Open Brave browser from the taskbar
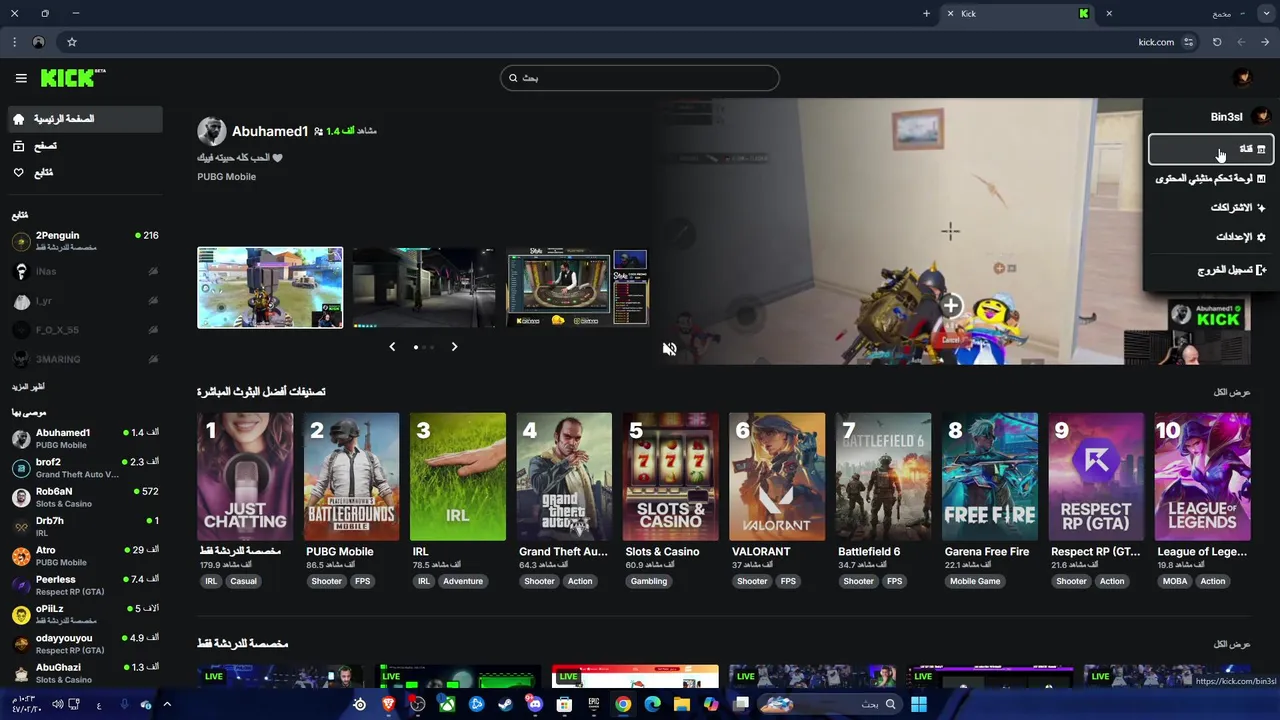The height and width of the screenshot is (720, 1280). 389,704
